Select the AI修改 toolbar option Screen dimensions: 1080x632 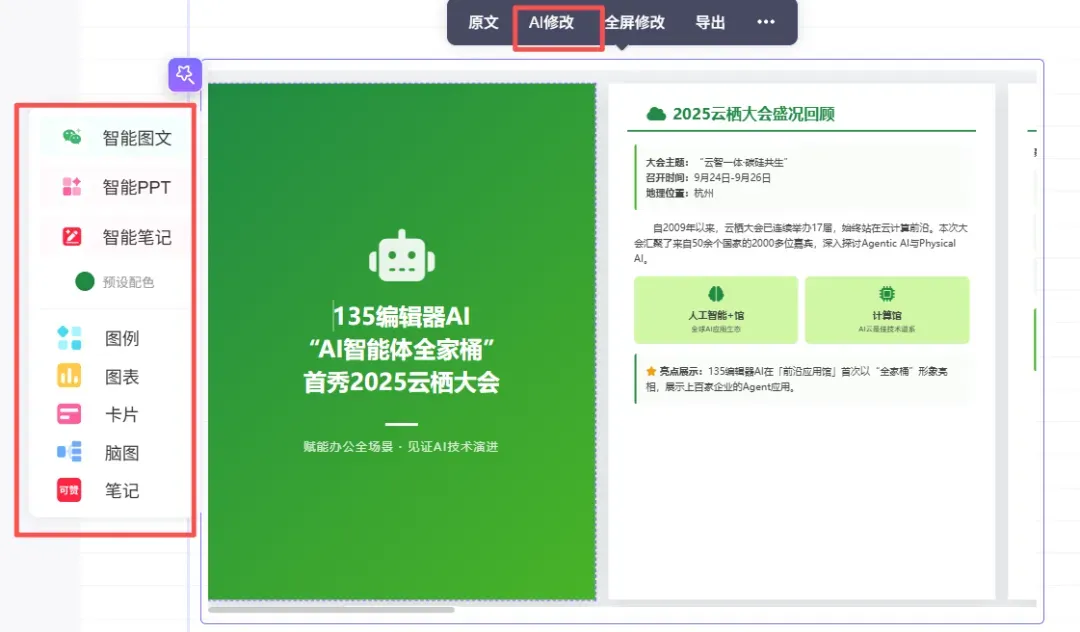551,23
